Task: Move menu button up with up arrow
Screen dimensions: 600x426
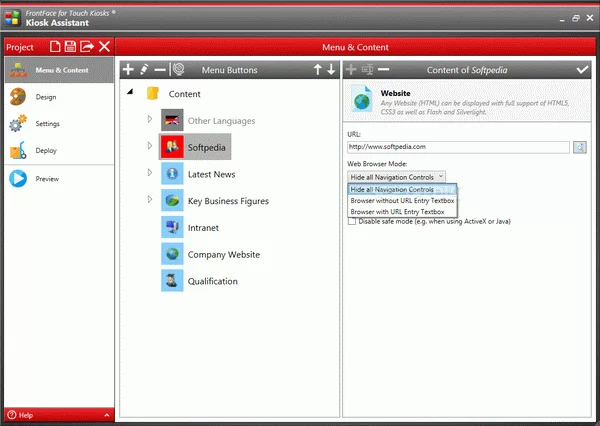Action: pos(318,70)
